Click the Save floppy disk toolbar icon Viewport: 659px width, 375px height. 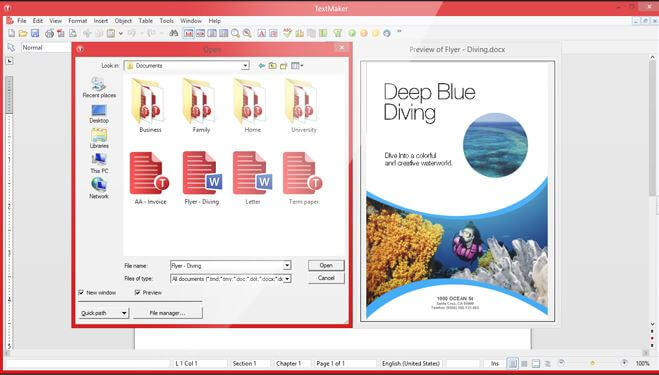tap(35, 33)
